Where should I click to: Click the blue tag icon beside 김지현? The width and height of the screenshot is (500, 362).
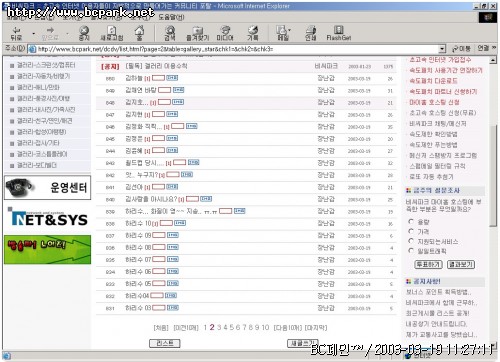tap(172, 114)
